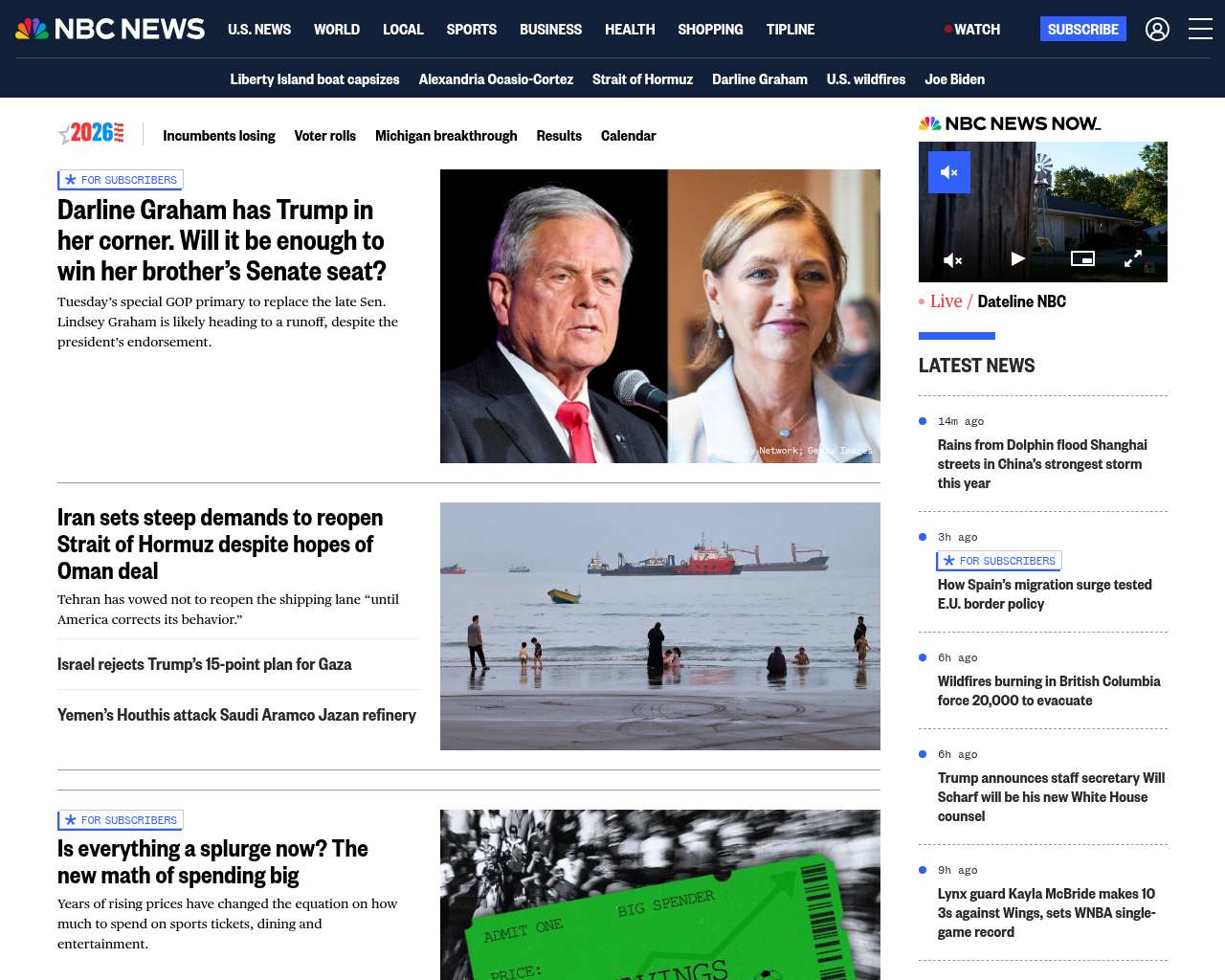Open Strait of Hormuz trending topic

tap(642, 79)
